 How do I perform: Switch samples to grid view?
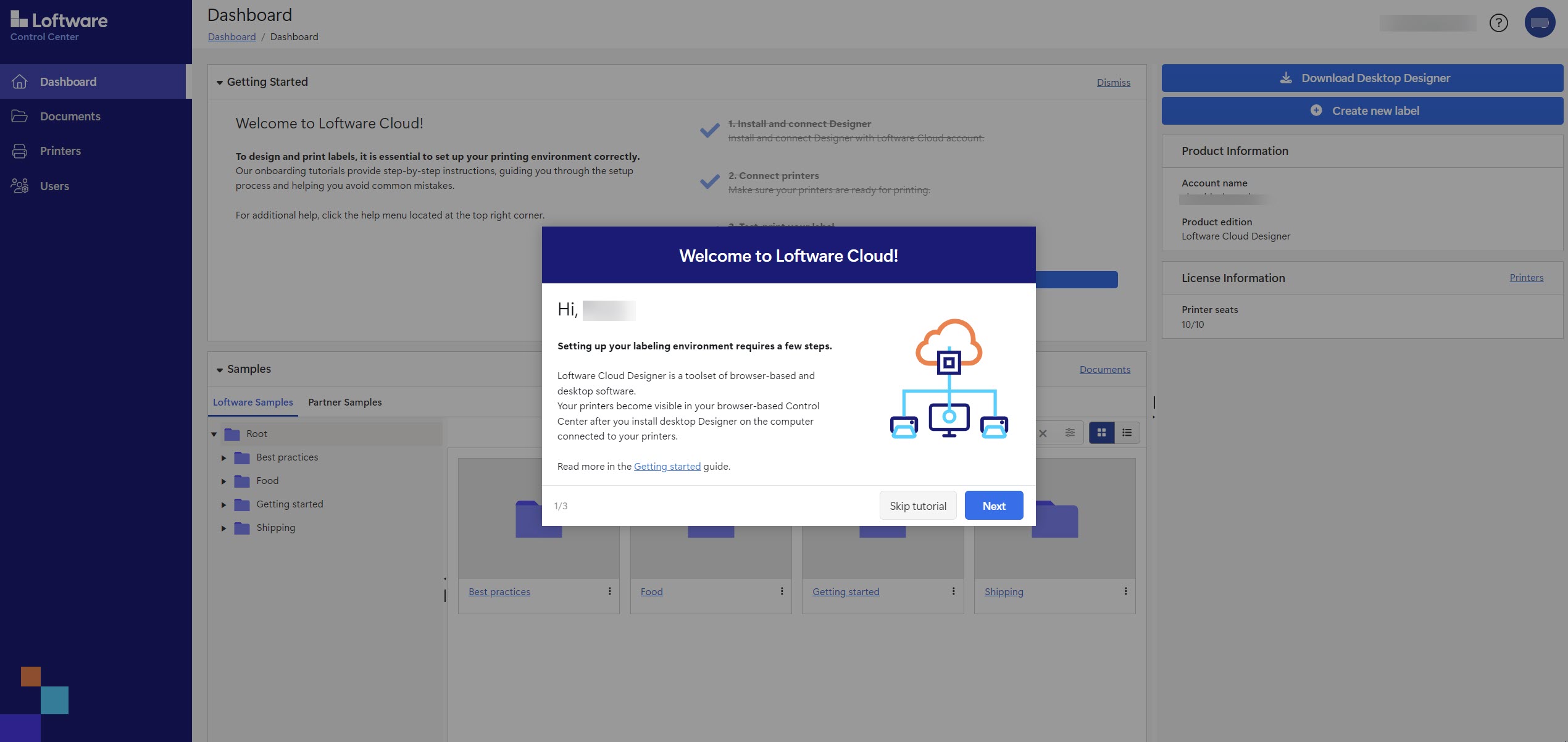1101,433
